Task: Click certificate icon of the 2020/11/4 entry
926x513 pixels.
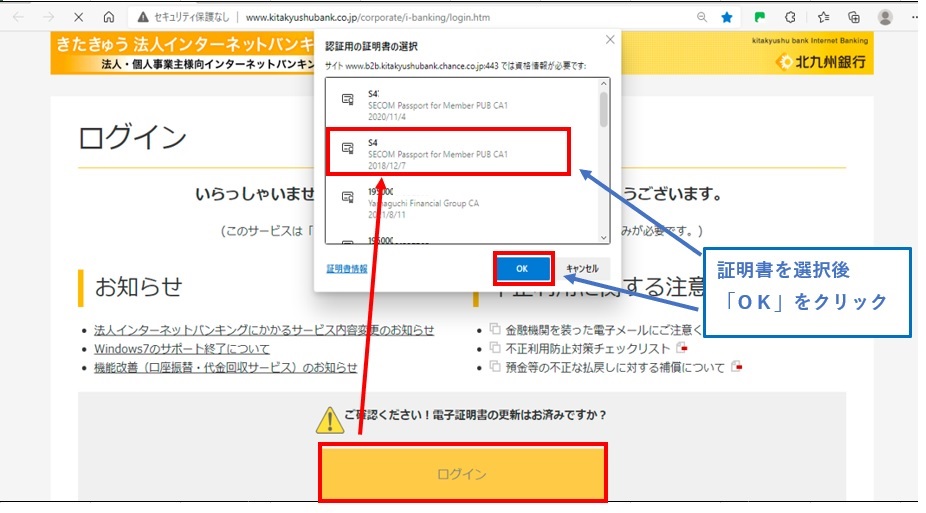Action: 348,99
